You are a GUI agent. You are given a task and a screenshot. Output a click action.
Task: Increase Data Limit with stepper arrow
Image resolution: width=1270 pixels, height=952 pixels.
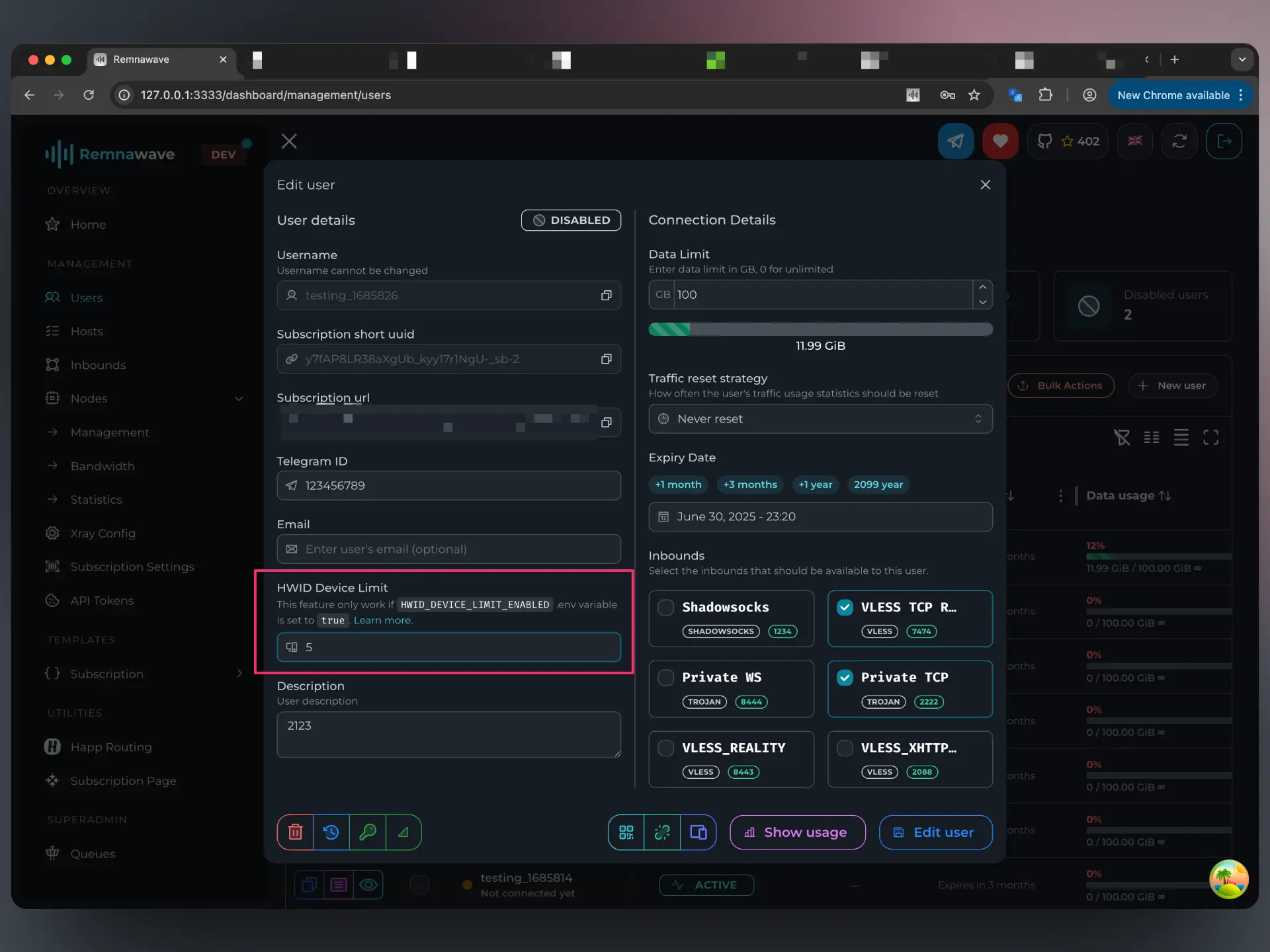pyautogui.click(x=983, y=287)
